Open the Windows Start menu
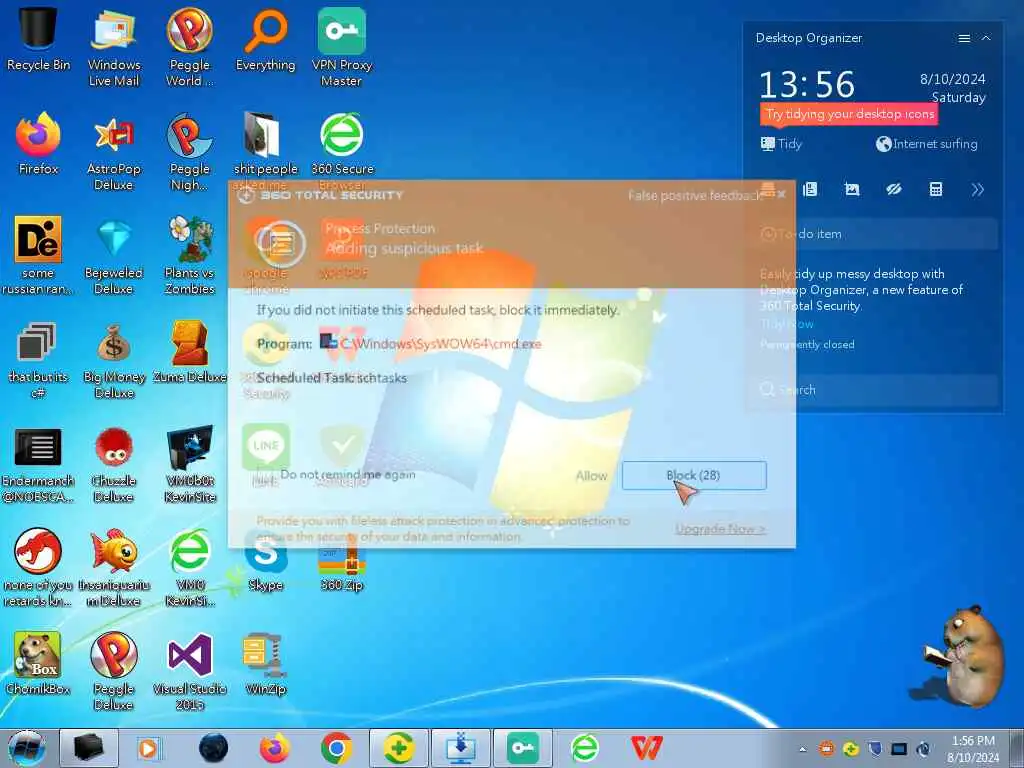Image resolution: width=1024 pixels, height=768 pixels. click(x=26, y=748)
